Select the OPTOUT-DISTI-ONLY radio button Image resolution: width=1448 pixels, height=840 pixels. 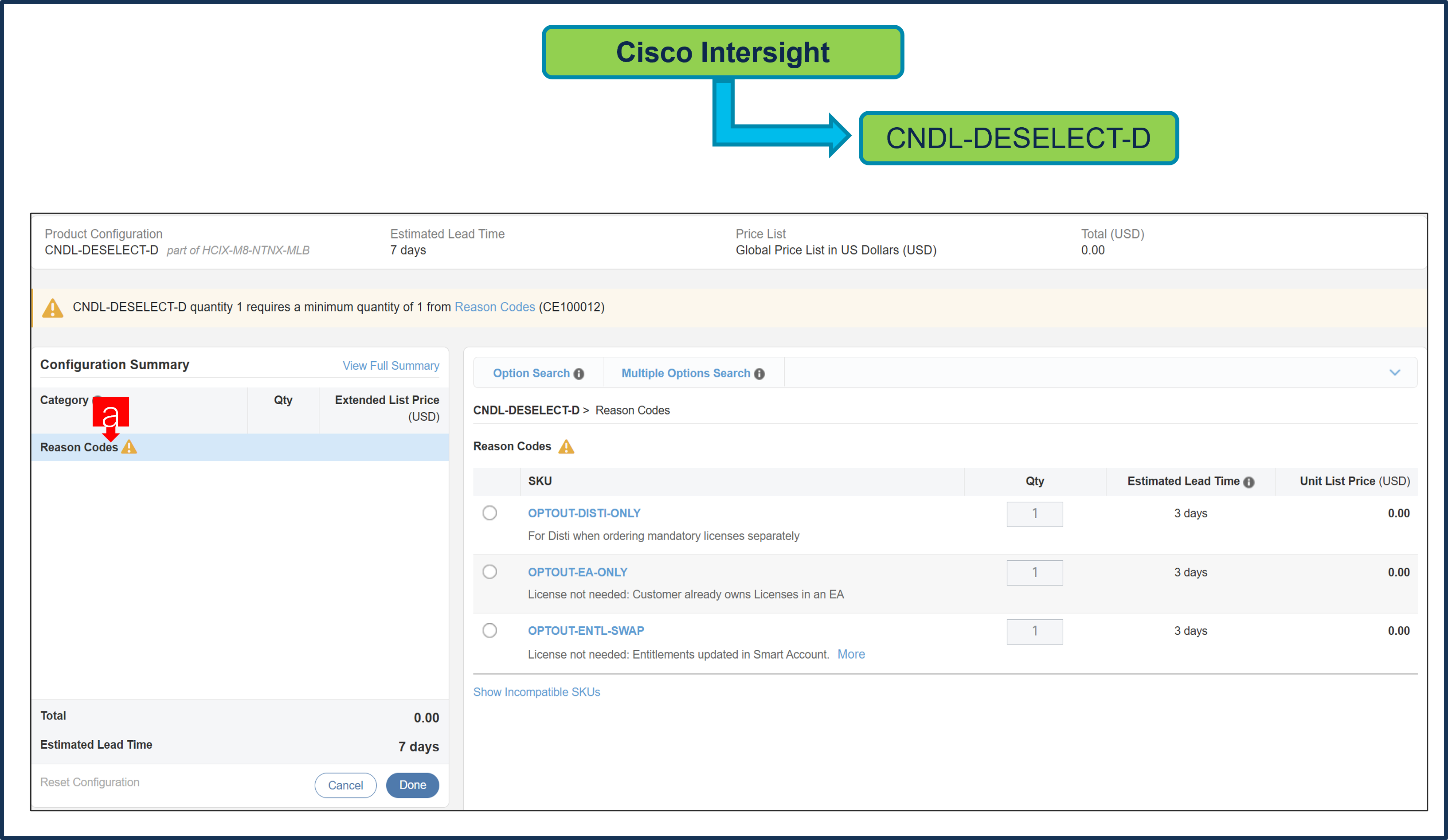point(489,512)
